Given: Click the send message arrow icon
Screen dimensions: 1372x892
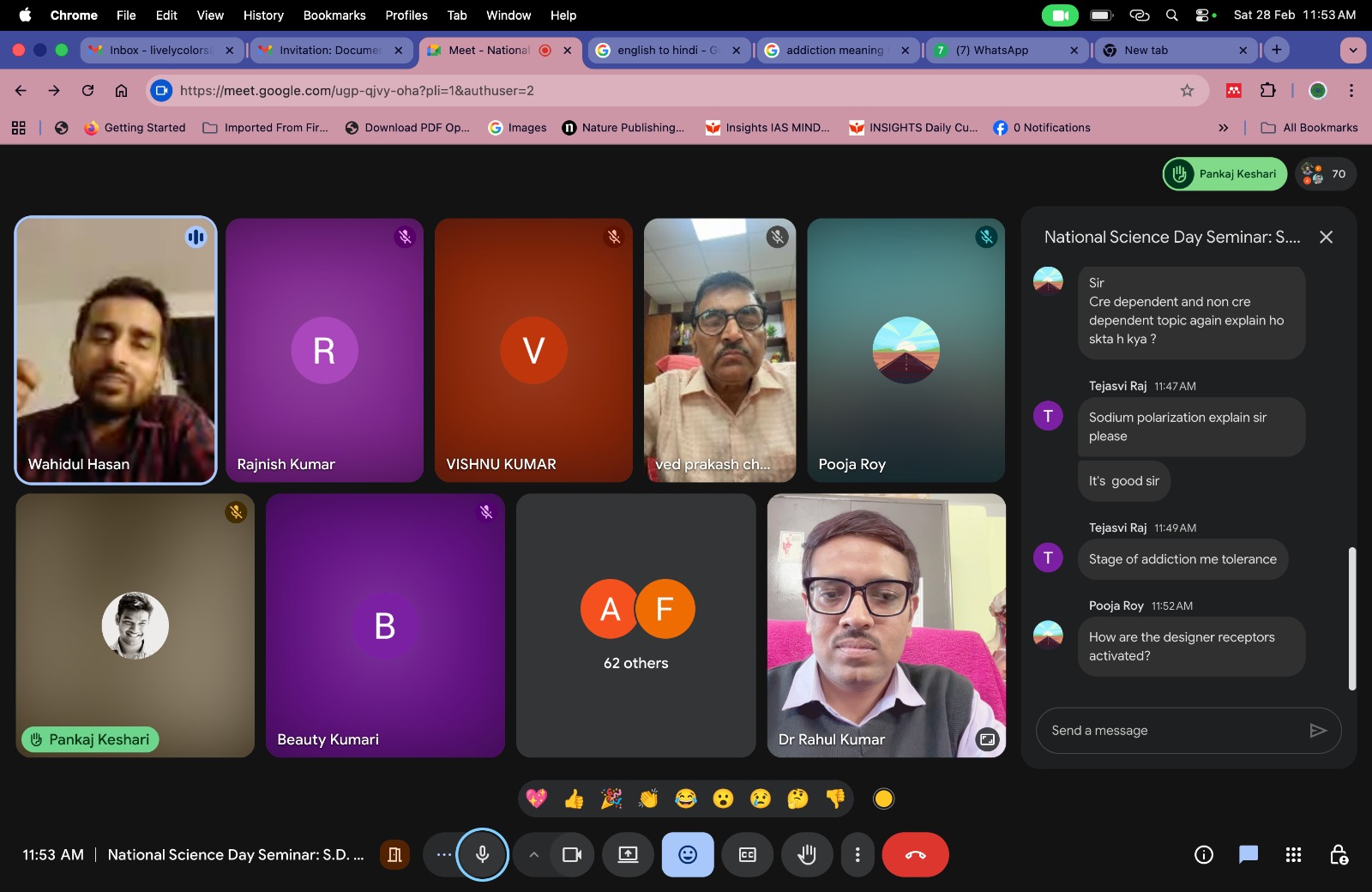Looking at the screenshot, I should 1318,731.
